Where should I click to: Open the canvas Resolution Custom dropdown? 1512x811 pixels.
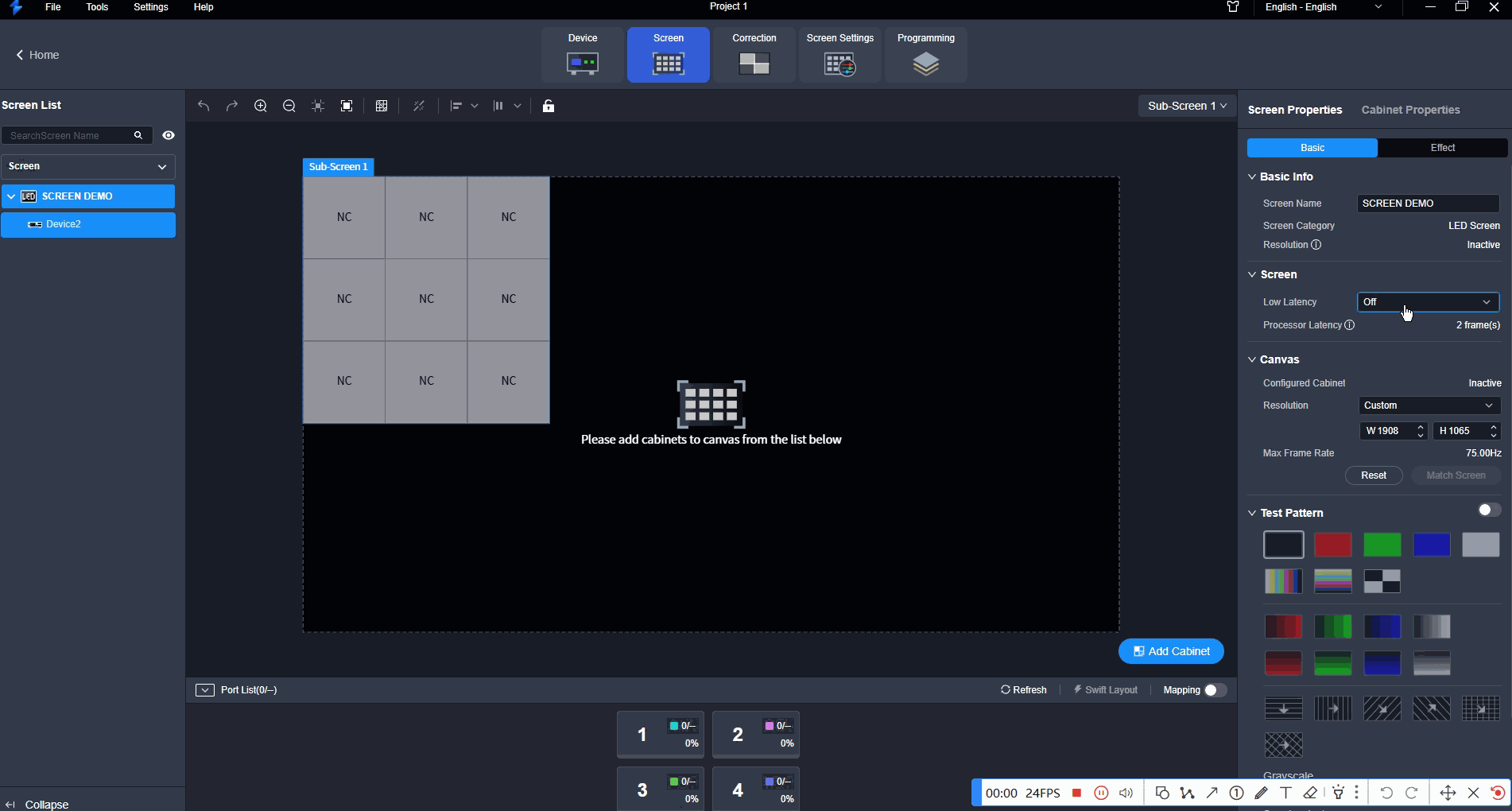tap(1429, 405)
